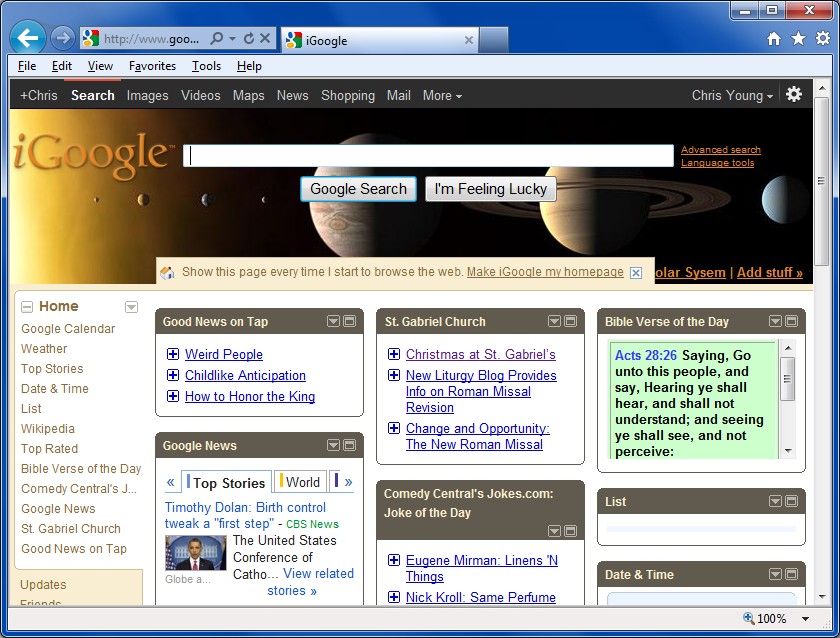Open the File menu
Viewport: 840px width, 638px height.
27,66
